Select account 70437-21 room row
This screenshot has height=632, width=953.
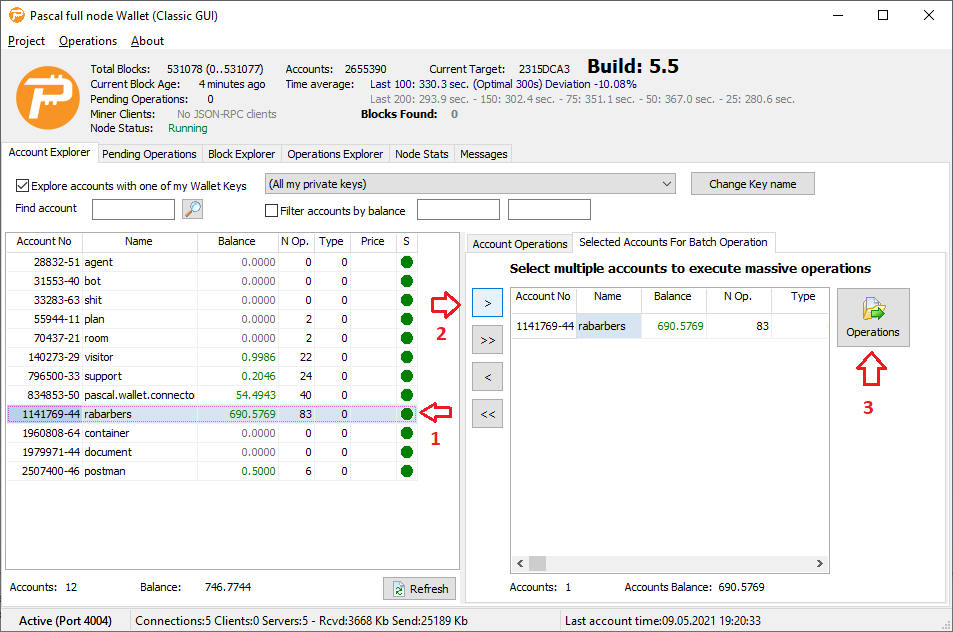212,338
